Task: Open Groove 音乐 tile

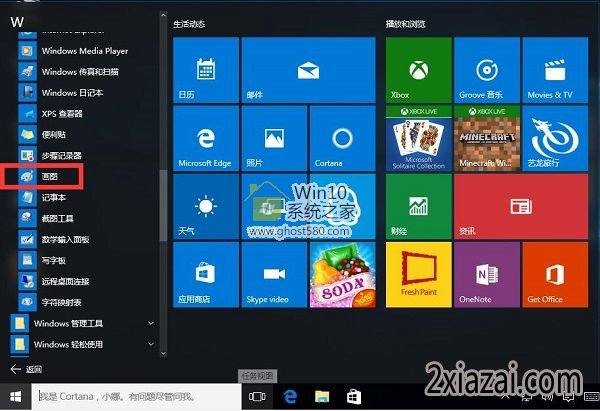Action: pyautogui.click(x=487, y=70)
